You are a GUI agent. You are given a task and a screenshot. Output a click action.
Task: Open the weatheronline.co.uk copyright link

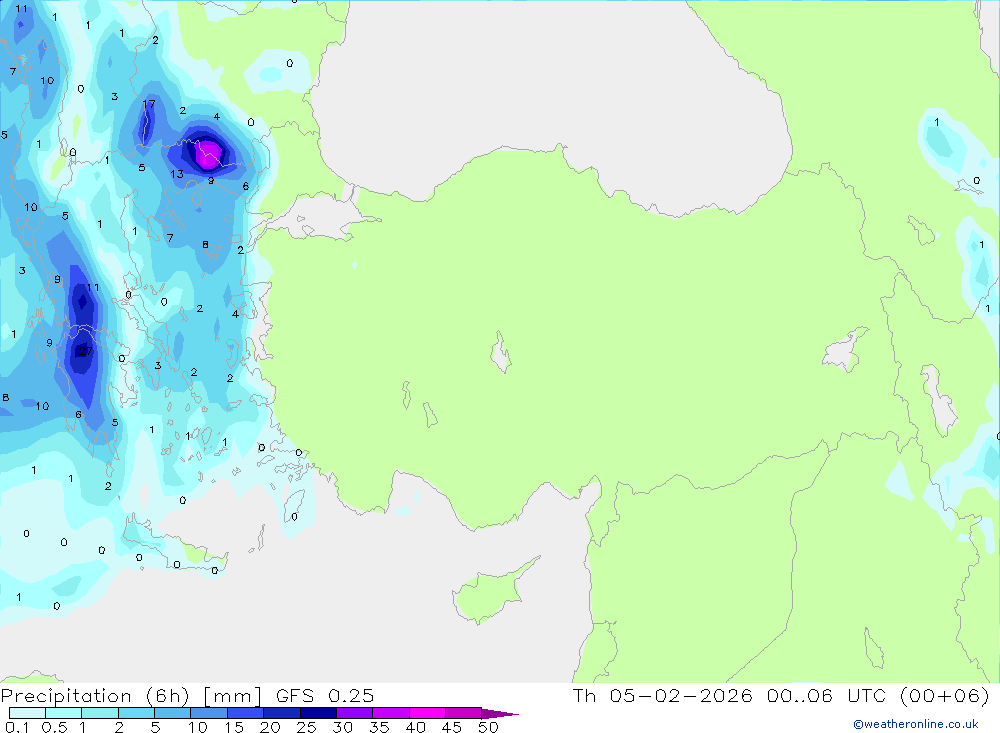[916, 724]
